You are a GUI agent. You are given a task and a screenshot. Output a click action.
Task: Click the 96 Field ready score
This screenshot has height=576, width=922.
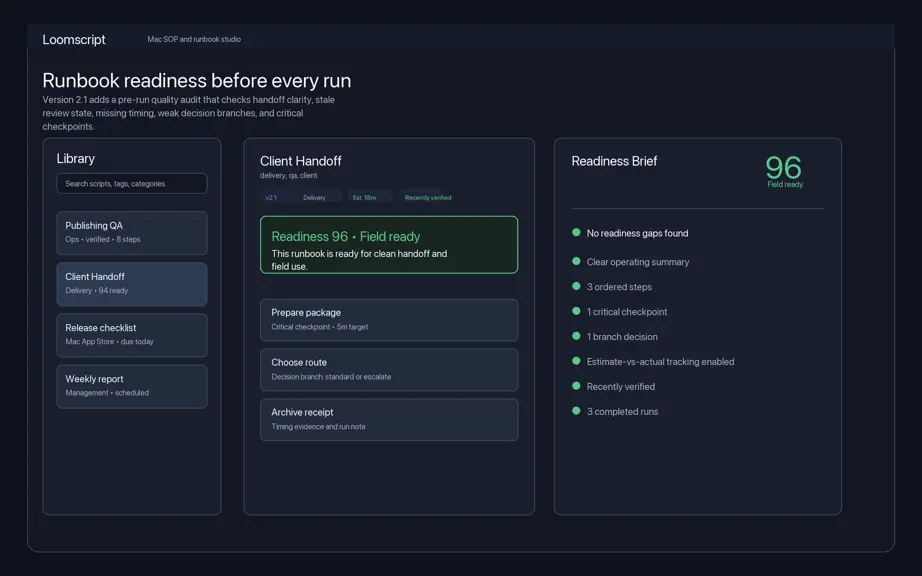tap(784, 172)
